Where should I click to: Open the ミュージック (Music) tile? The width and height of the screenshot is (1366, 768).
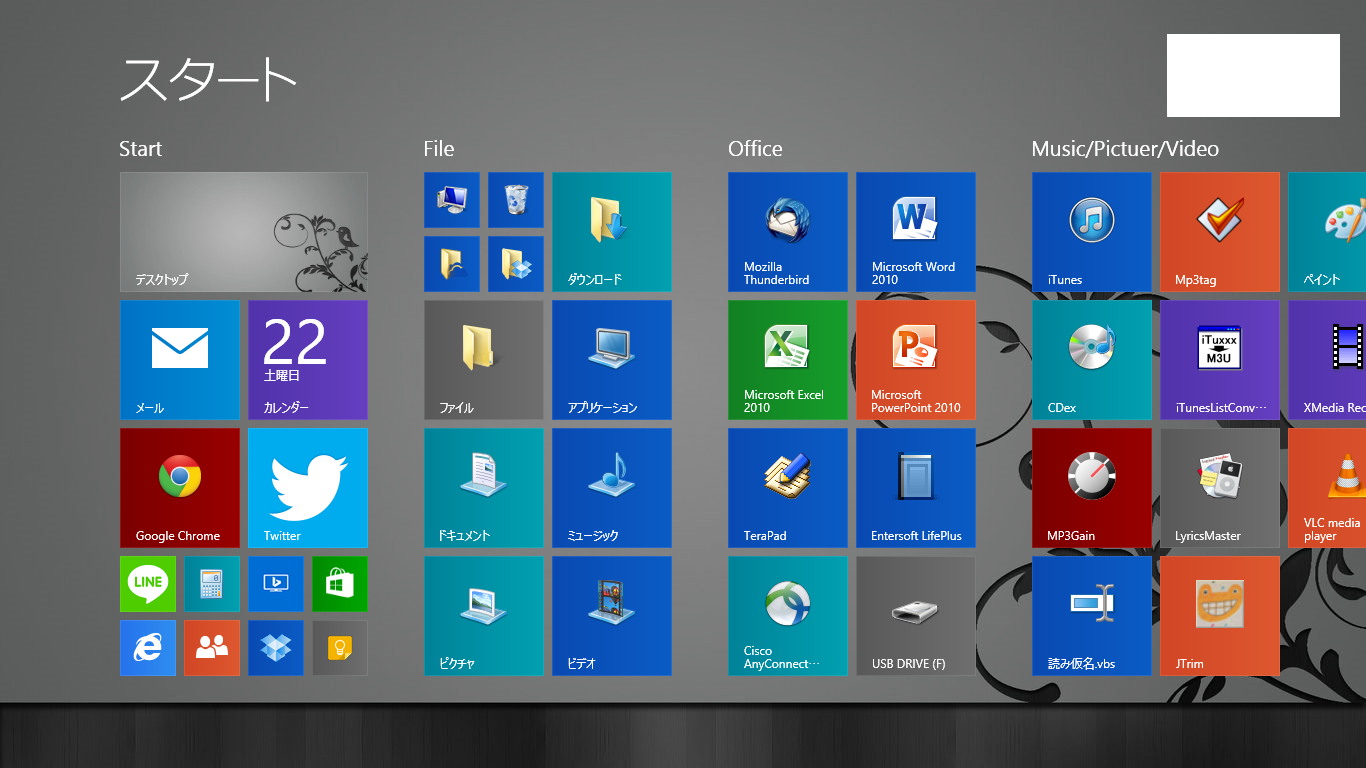click(612, 488)
